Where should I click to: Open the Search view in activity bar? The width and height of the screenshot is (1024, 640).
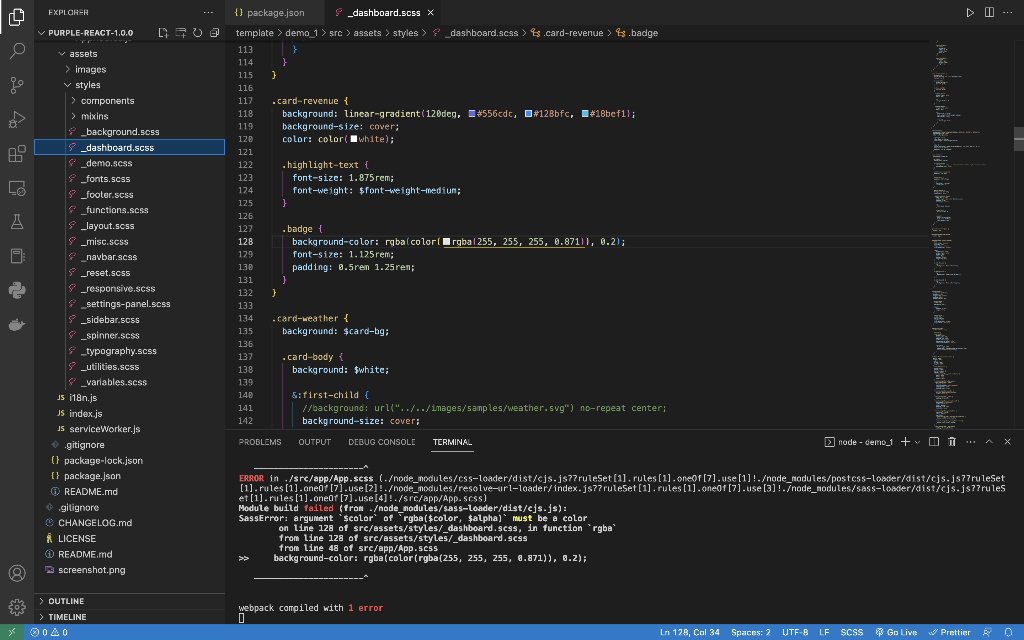(x=17, y=50)
